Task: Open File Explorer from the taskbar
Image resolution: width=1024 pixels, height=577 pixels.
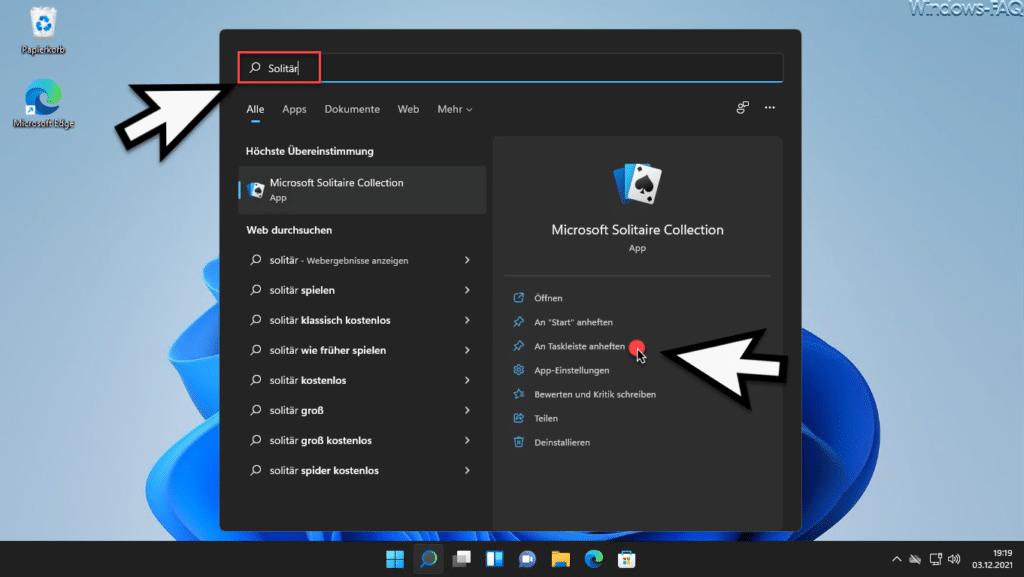Action: 560,559
